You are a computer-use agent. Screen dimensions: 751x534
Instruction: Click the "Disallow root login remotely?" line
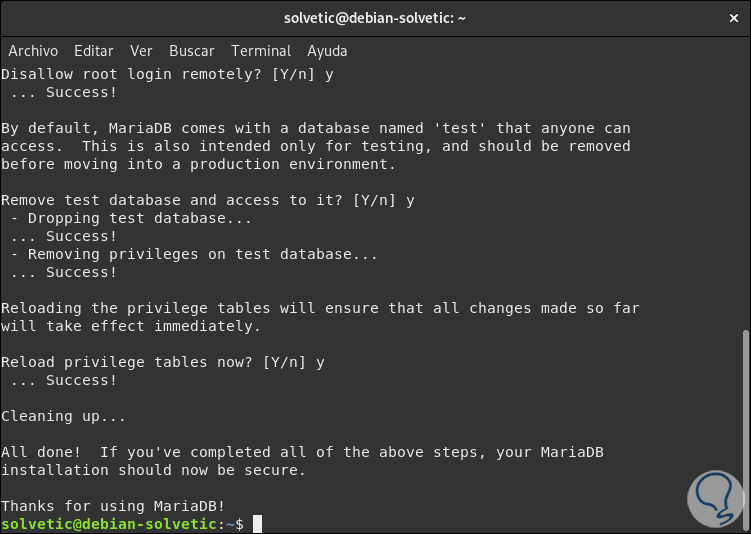[x=167, y=74]
